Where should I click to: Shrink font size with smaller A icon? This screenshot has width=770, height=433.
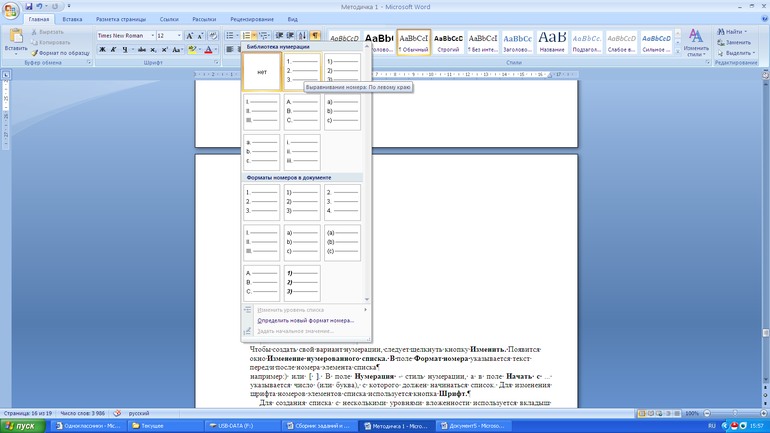[x=200, y=36]
